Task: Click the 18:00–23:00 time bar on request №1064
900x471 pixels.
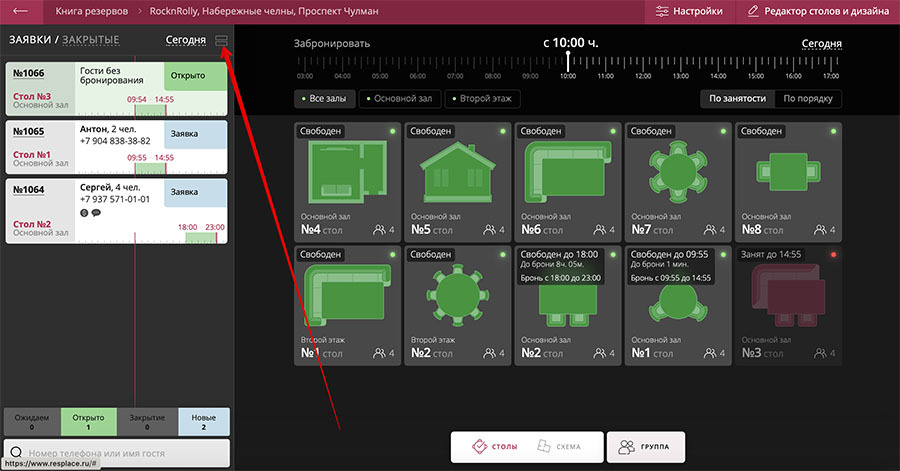Action: tap(201, 237)
